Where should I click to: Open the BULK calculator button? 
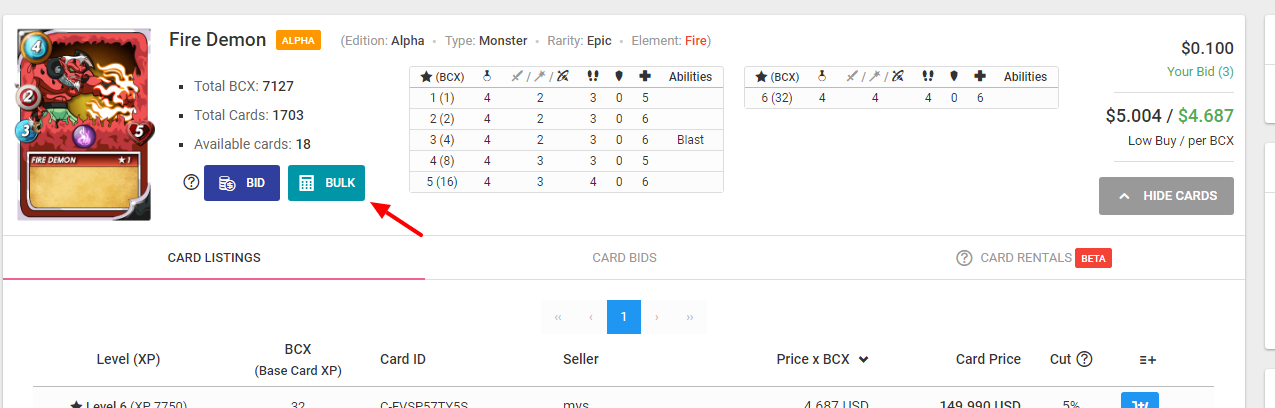pyautogui.click(x=327, y=183)
